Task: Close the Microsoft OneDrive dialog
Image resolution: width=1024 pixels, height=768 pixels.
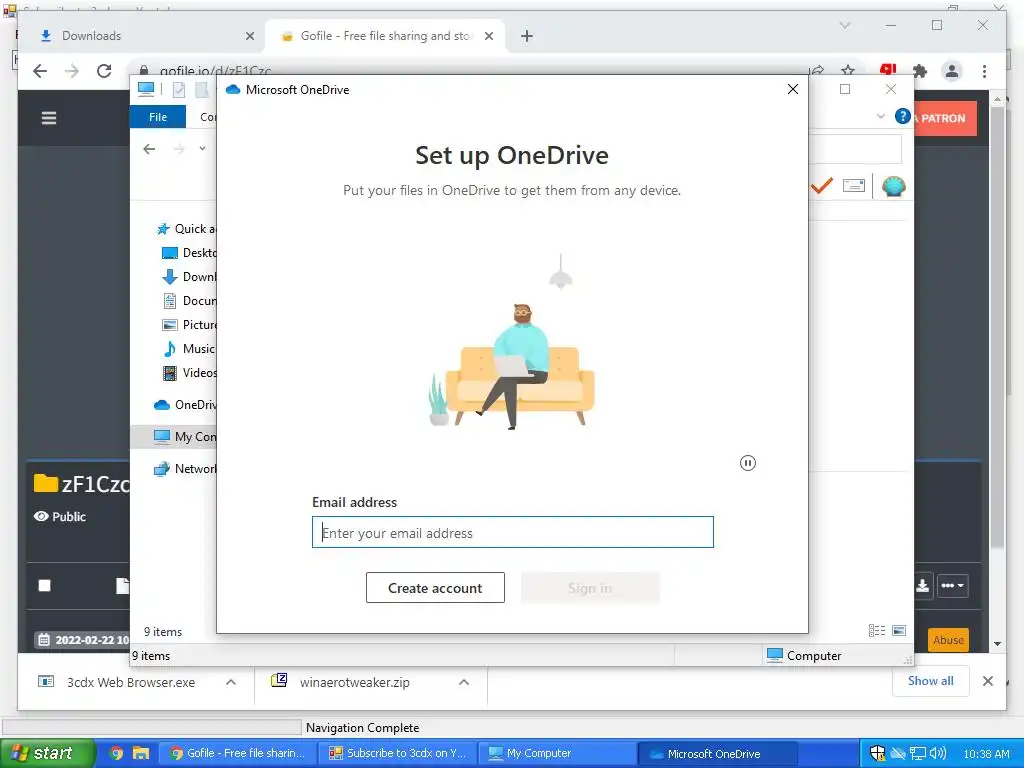Action: click(x=793, y=89)
